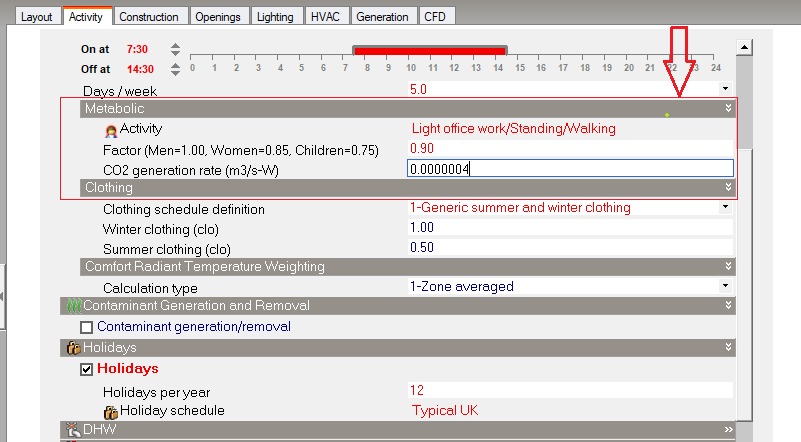Click the Holidays header suitcase icon
This screenshot has width=801, height=442.
74,348
